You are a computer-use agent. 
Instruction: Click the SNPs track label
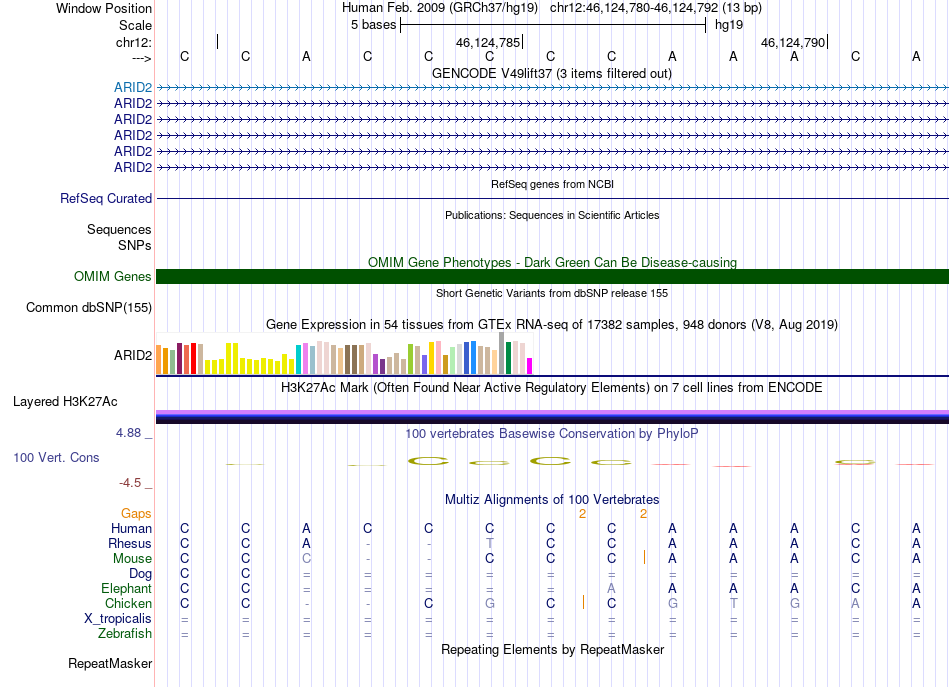click(x=135, y=245)
